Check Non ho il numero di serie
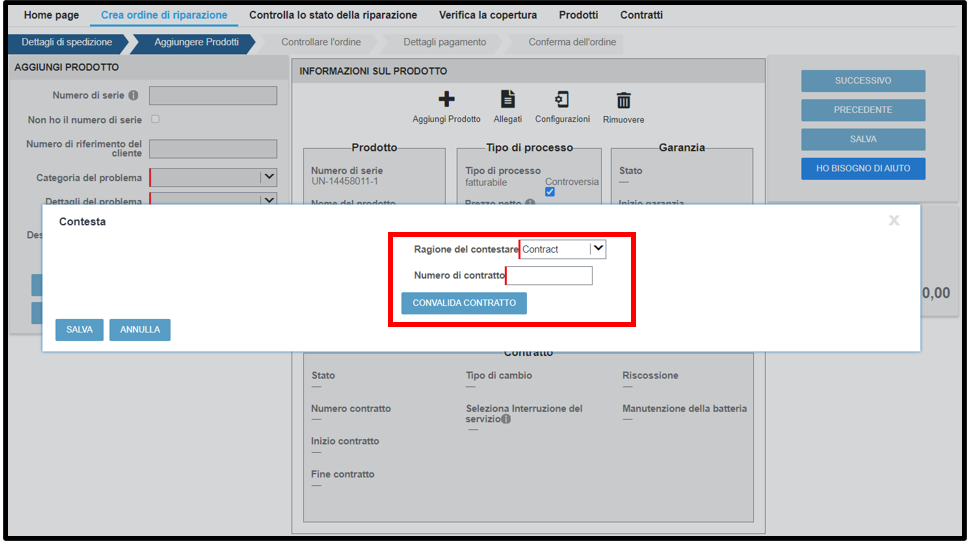Viewport: 970px width, 544px height. pyautogui.click(x=155, y=119)
